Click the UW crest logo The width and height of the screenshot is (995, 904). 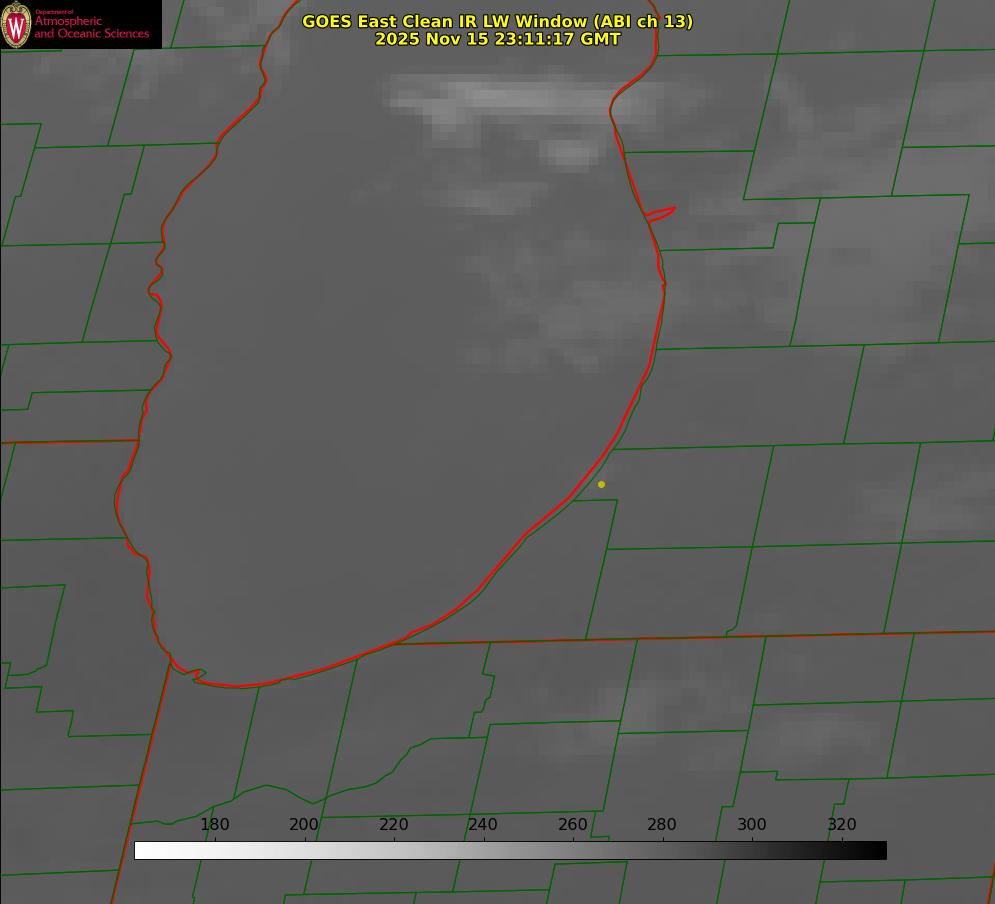click(16, 24)
